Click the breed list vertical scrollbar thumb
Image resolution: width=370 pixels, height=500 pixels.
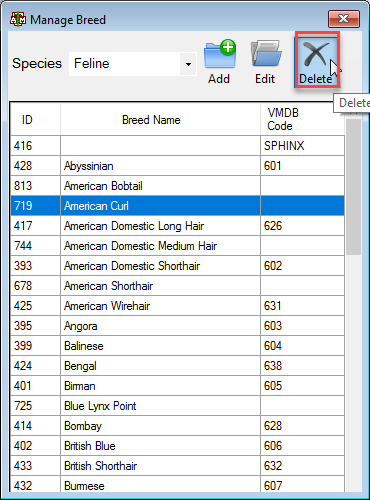(x=353, y=187)
